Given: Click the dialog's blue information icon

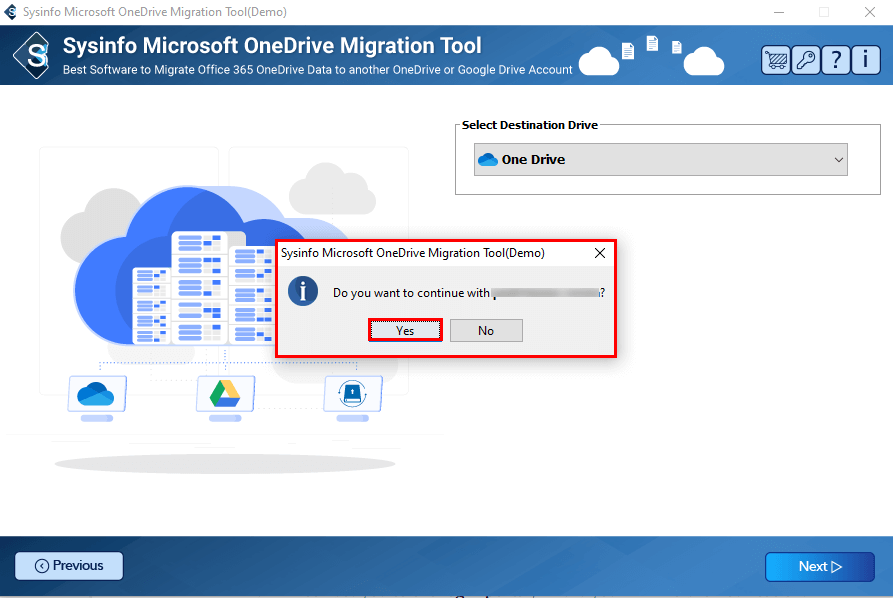Looking at the screenshot, I should click(302, 292).
